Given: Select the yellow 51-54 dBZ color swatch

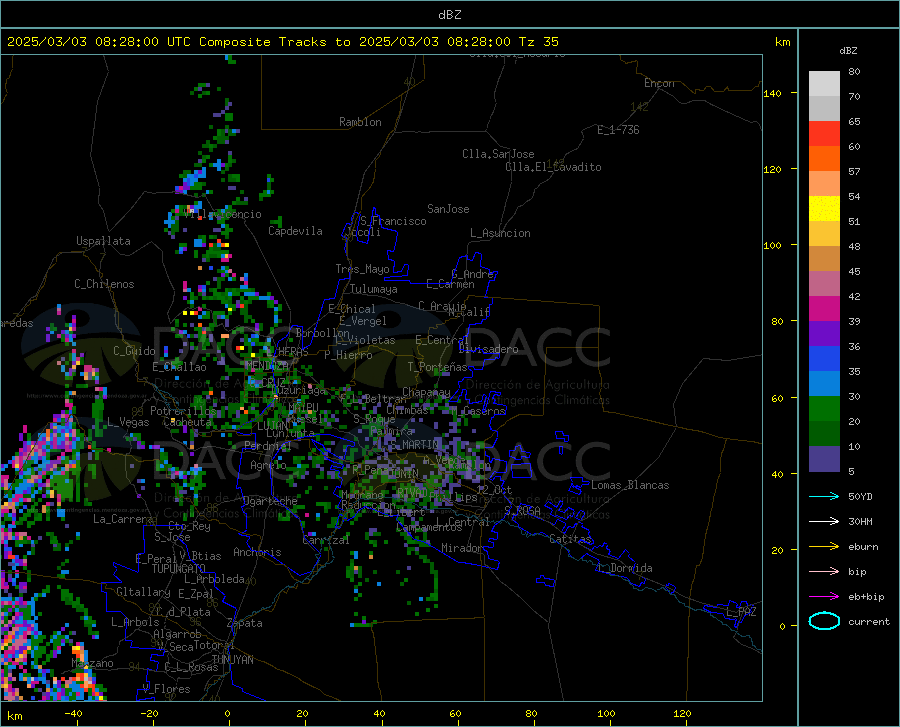Looking at the screenshot, I should click(824, 209).
